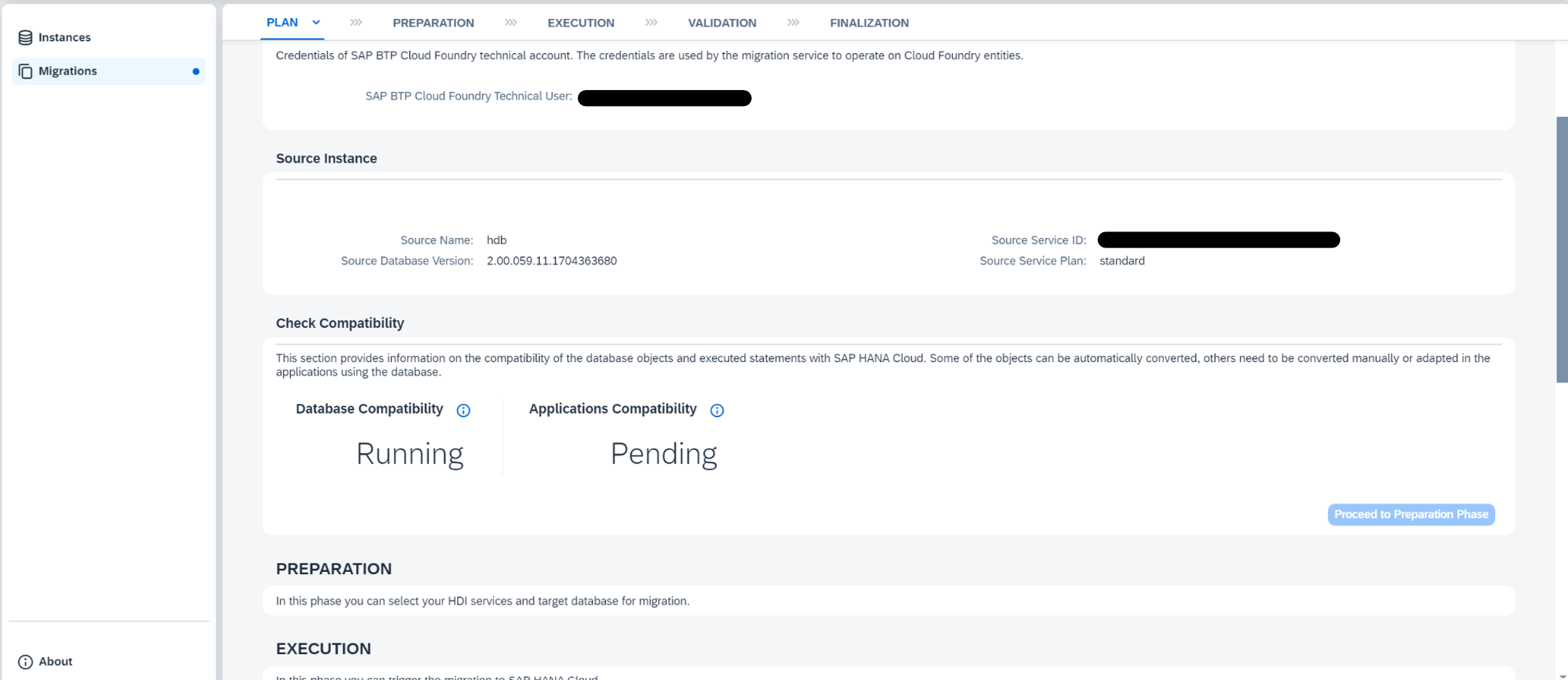The height and width of the screenshot is (680, 1568).
Task: Click the arrows separator between PLAN and PREPARATION
Action: [356, 23]
